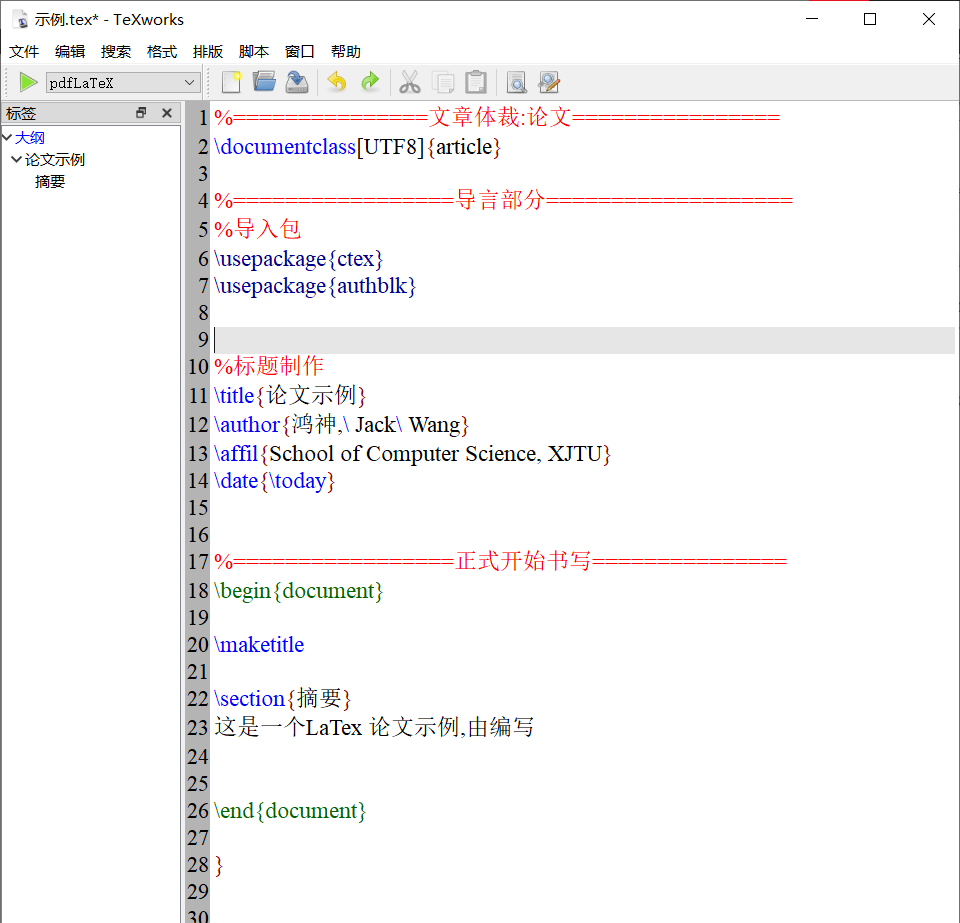Open Find and Replace toolbar icon

pos(549,82)
